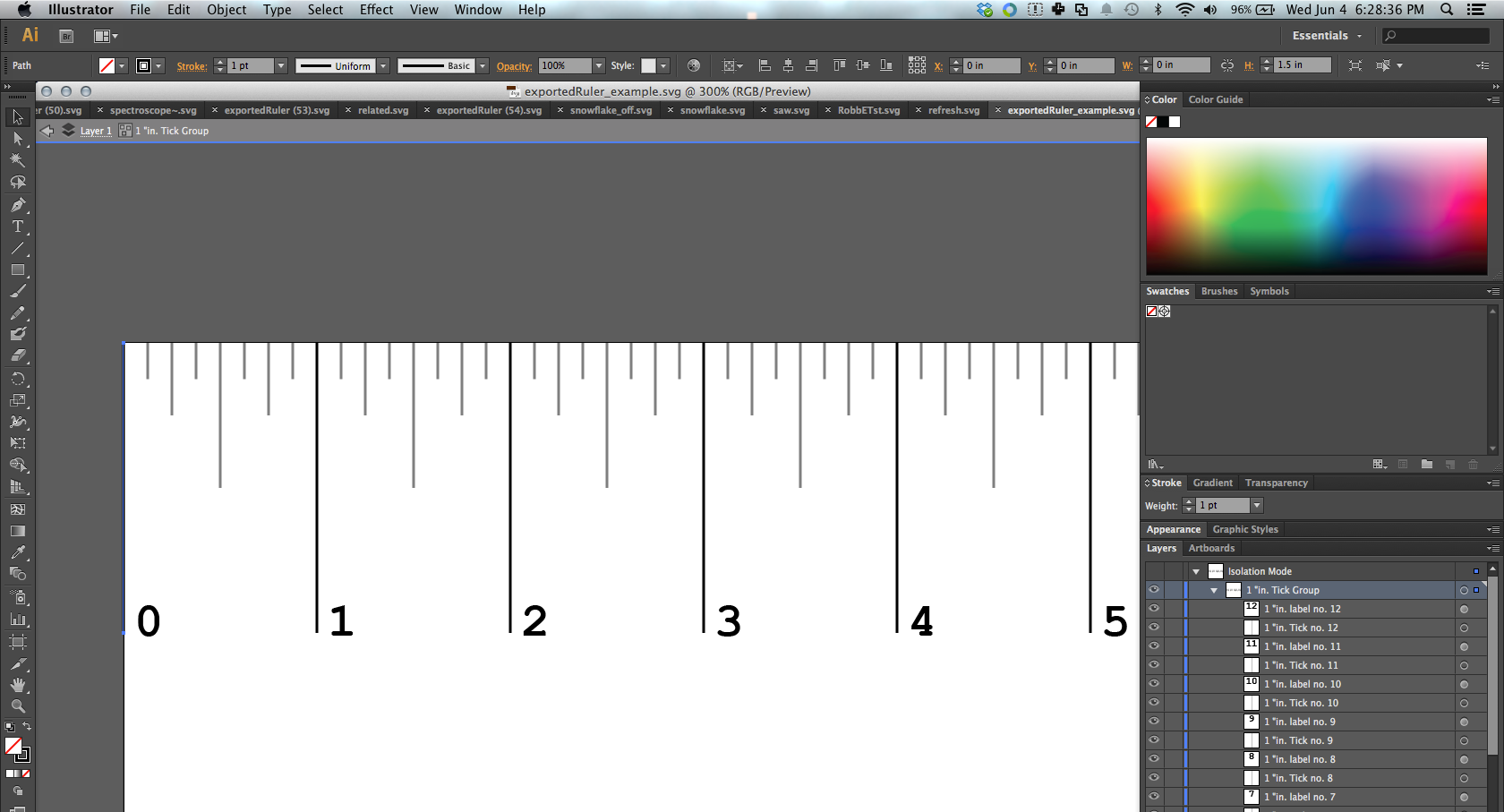1504x812 pixels.
Task: Click the Layer 1 breadcrumb link
Action: [x=95, y=131]
